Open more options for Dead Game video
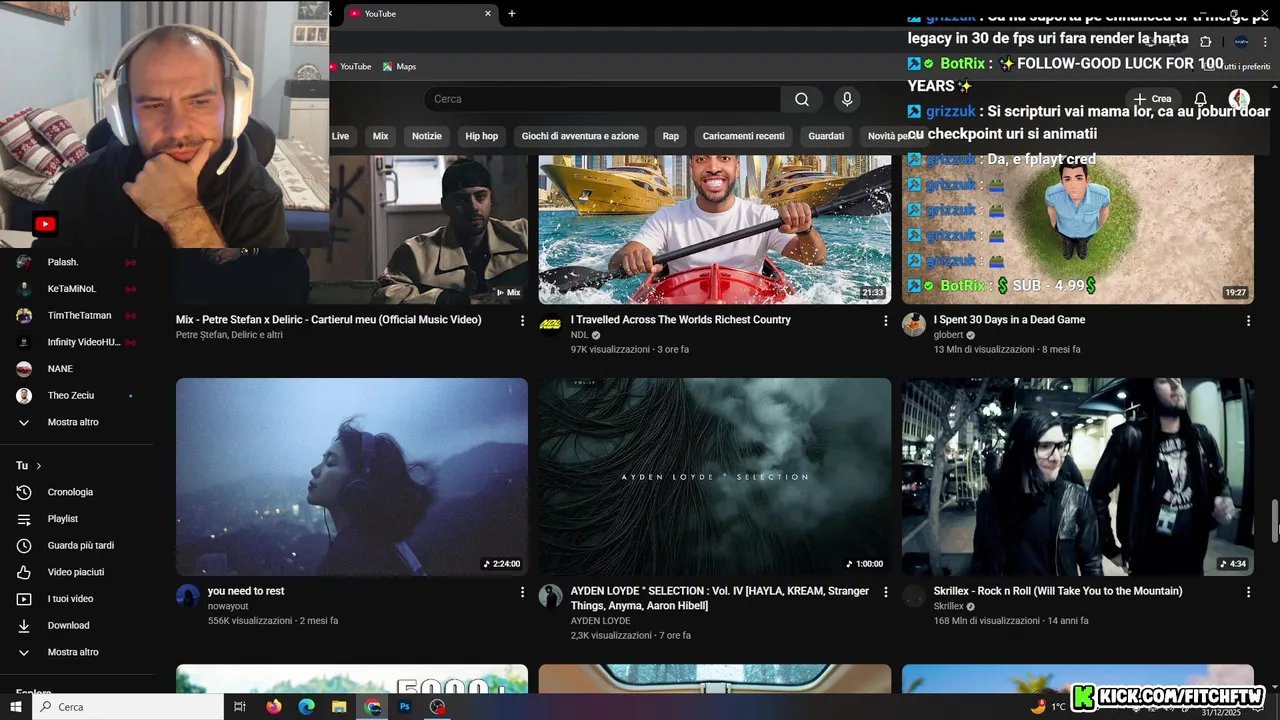1280x720 pixels. coord(1248,321)
